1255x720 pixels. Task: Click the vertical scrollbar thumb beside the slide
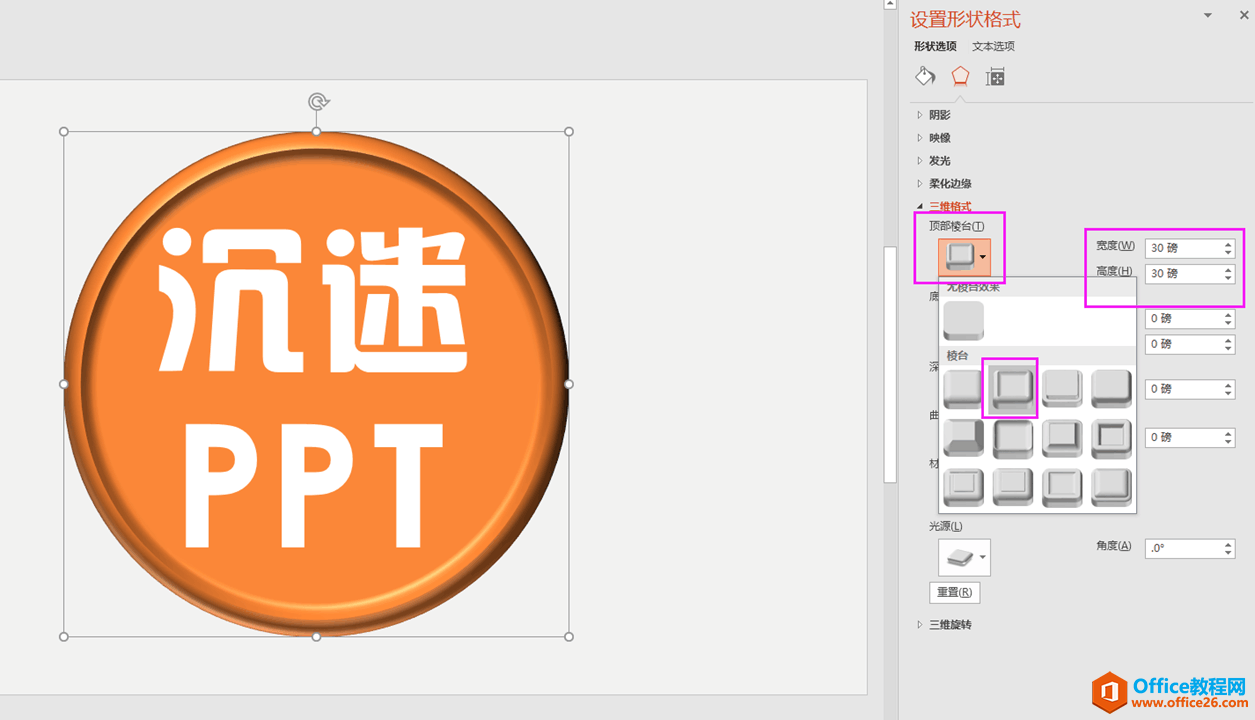pos(890,365)
